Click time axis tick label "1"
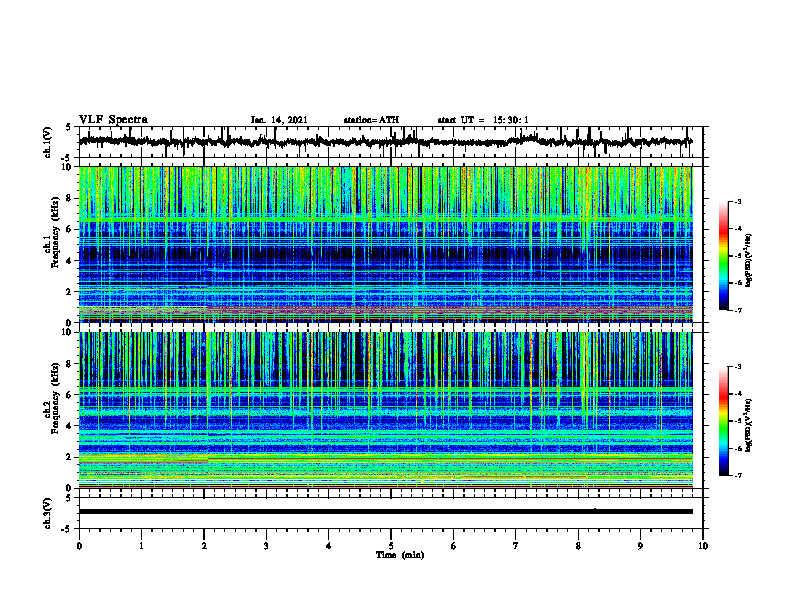Viewport: 792px width, 612px height. tap(141, 546)
